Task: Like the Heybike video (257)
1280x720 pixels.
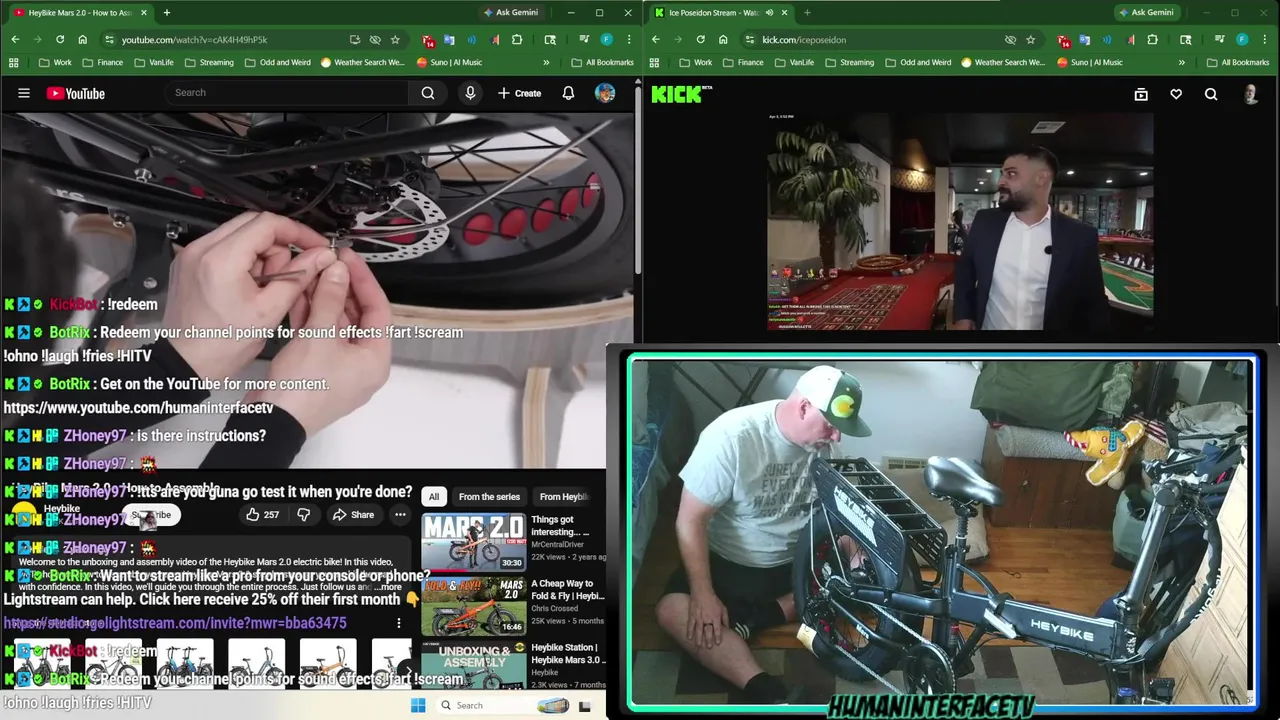Action: pos(262,515)
